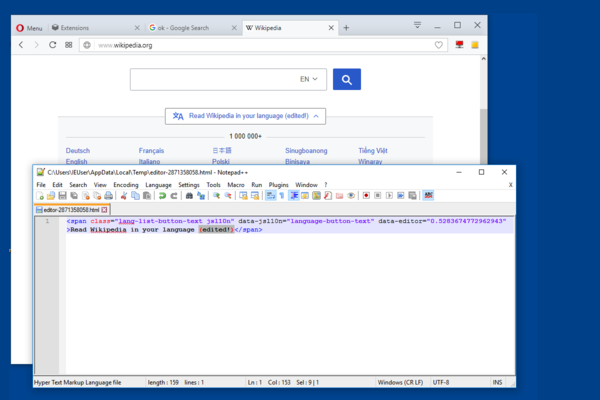Click the Redo arrow icon

(174, 196)
